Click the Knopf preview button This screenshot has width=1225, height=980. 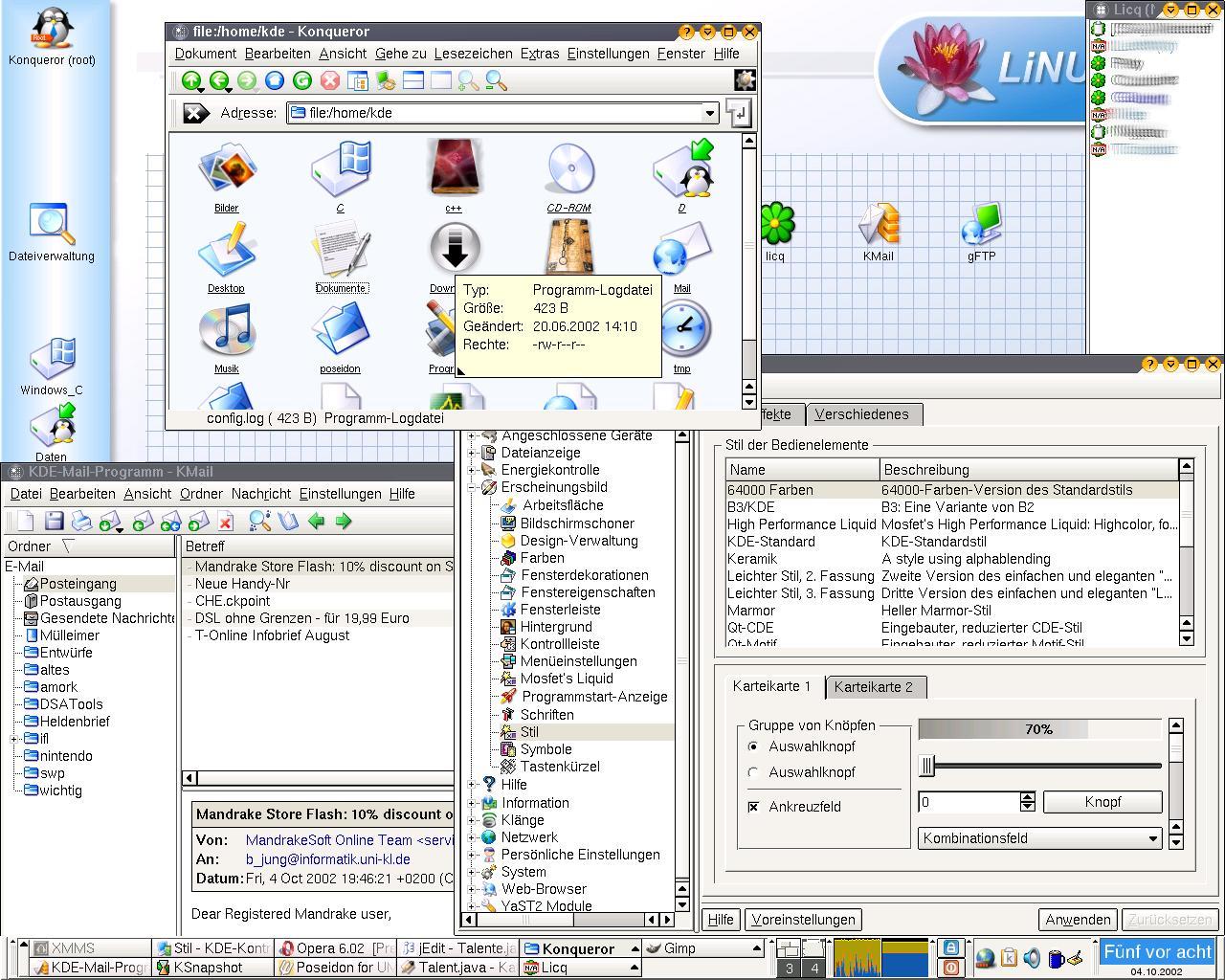pyautogui.click(x=1102, y=802)
